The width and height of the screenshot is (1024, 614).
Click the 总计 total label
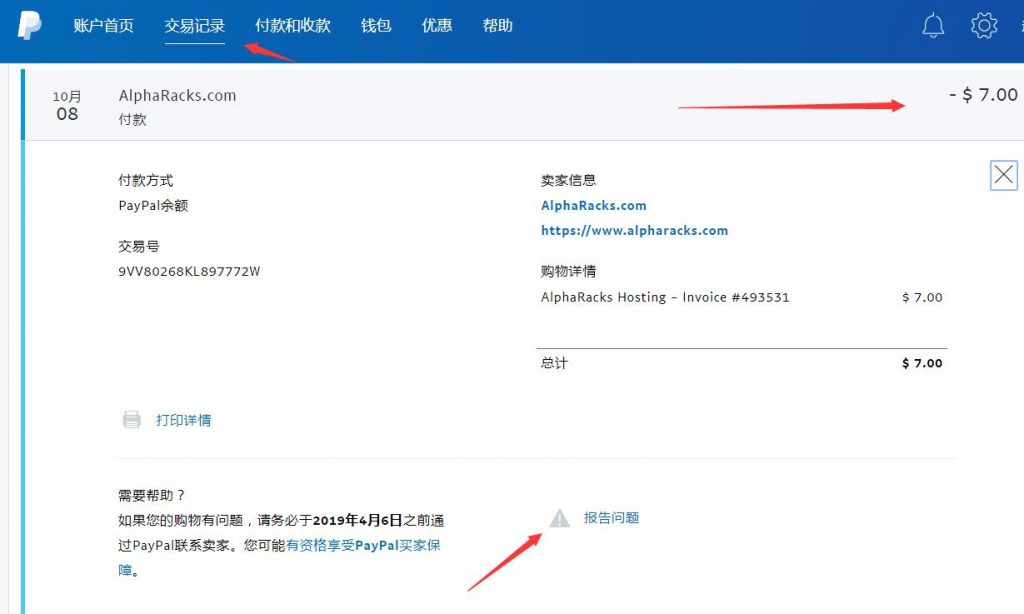(554, 363)
